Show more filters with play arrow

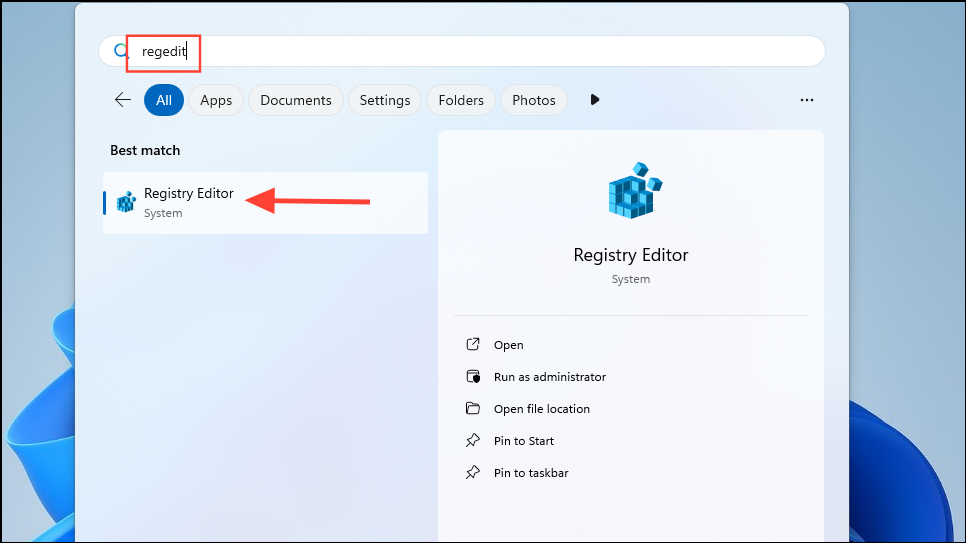[595, 100]
